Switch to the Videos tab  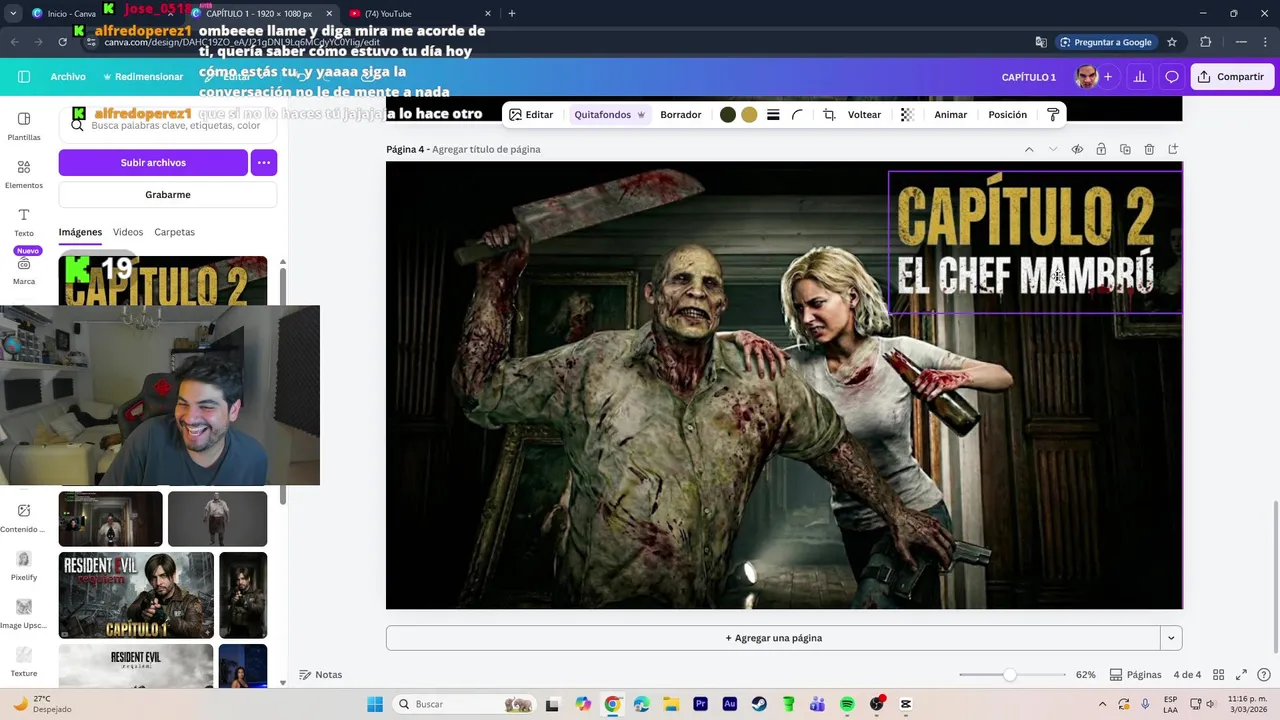[128, 232]
